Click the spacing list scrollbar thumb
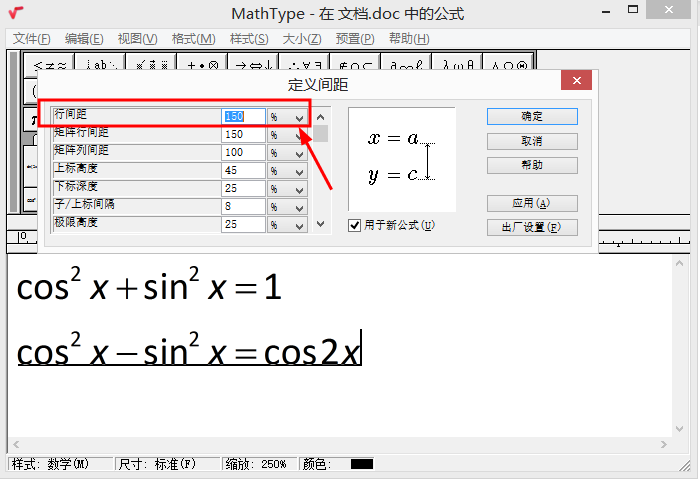This screenshot has height=479, width=700. coord(321,133)
